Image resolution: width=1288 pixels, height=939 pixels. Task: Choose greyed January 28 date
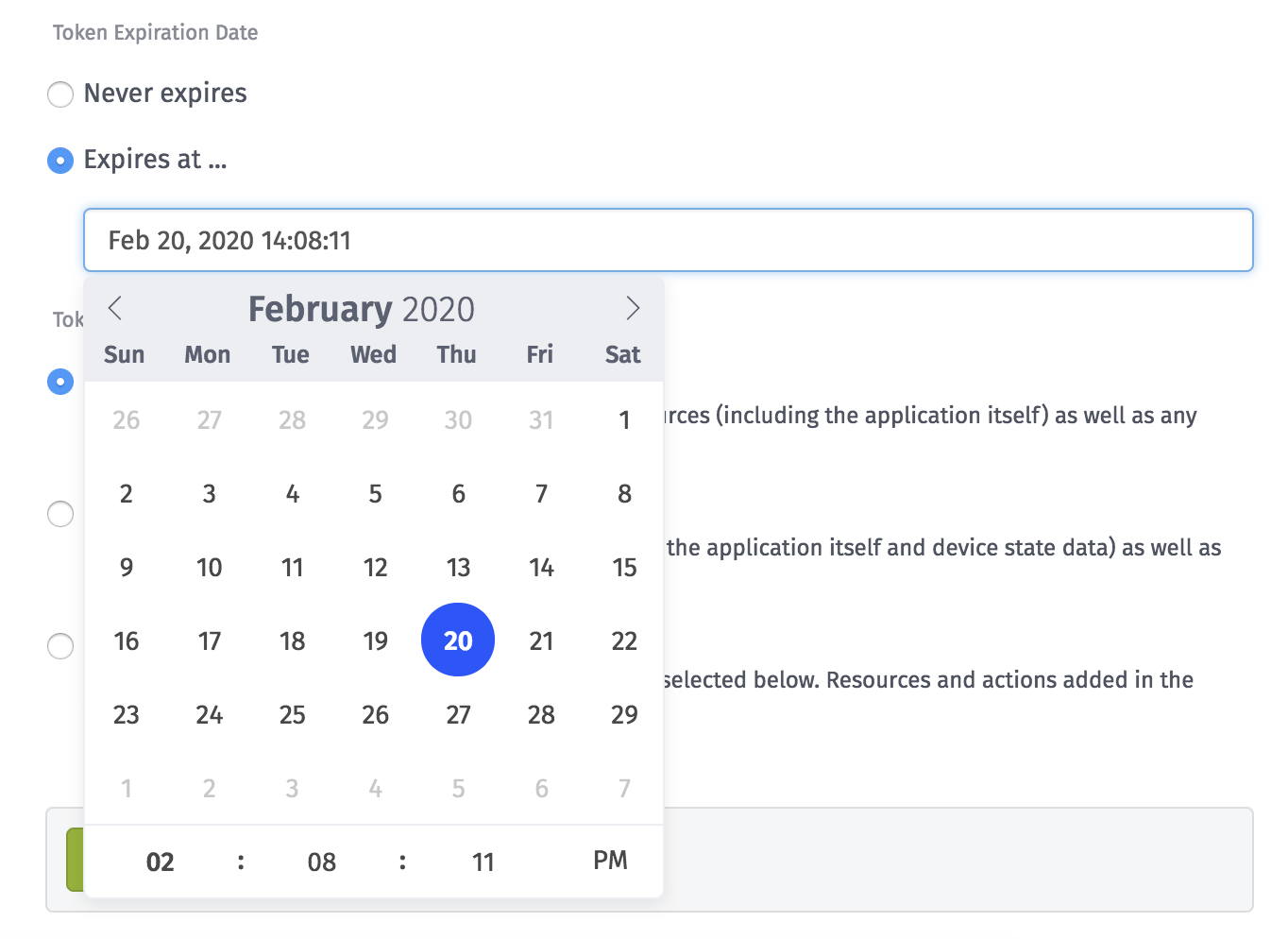tap(292, 419)
